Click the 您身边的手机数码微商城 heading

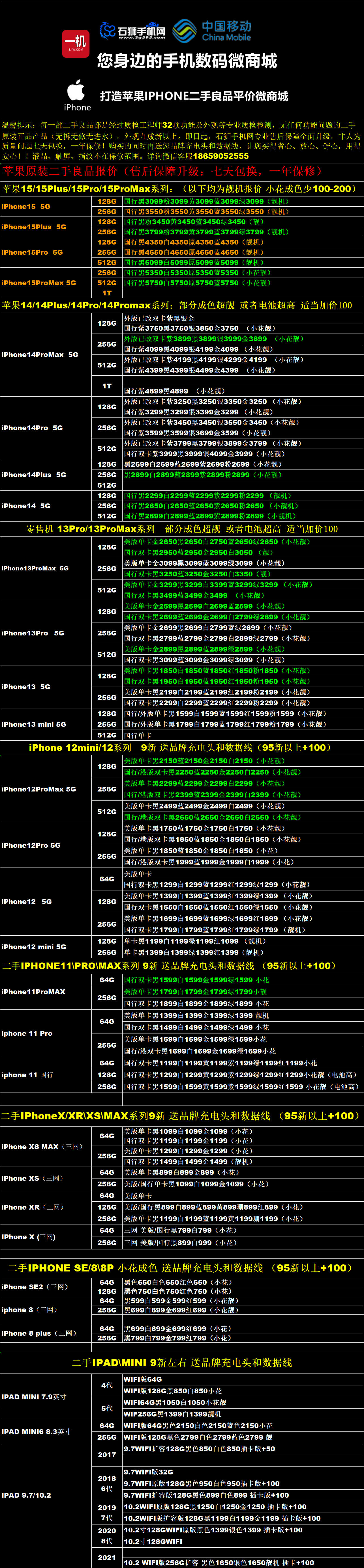point(187,61)
